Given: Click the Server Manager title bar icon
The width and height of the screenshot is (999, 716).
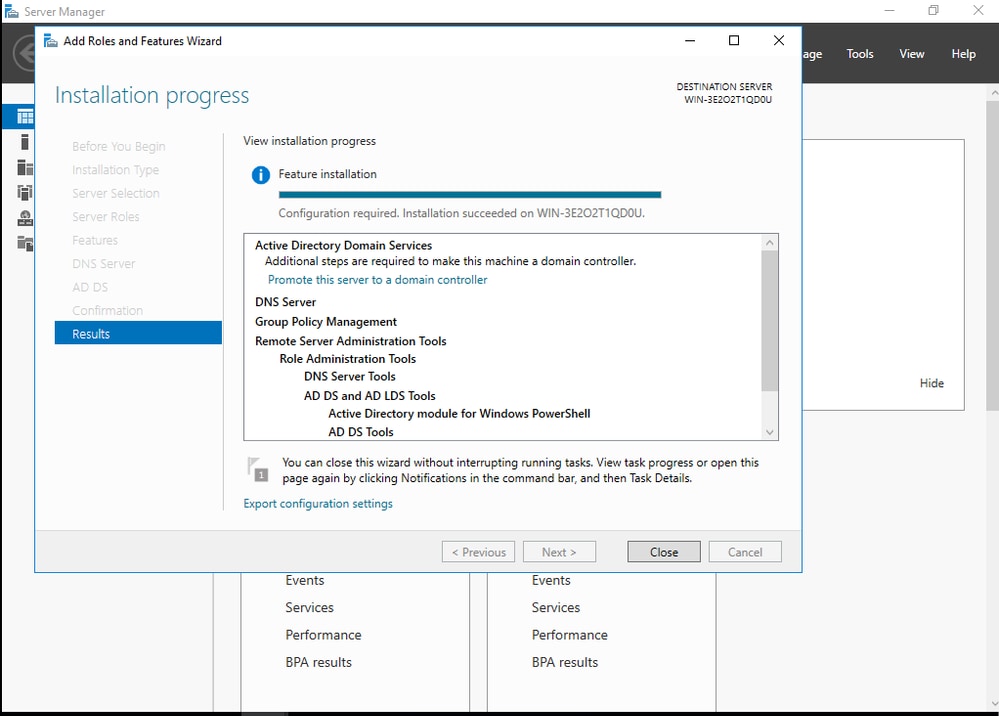Looking at the screenshot, I should coord(11,11).
